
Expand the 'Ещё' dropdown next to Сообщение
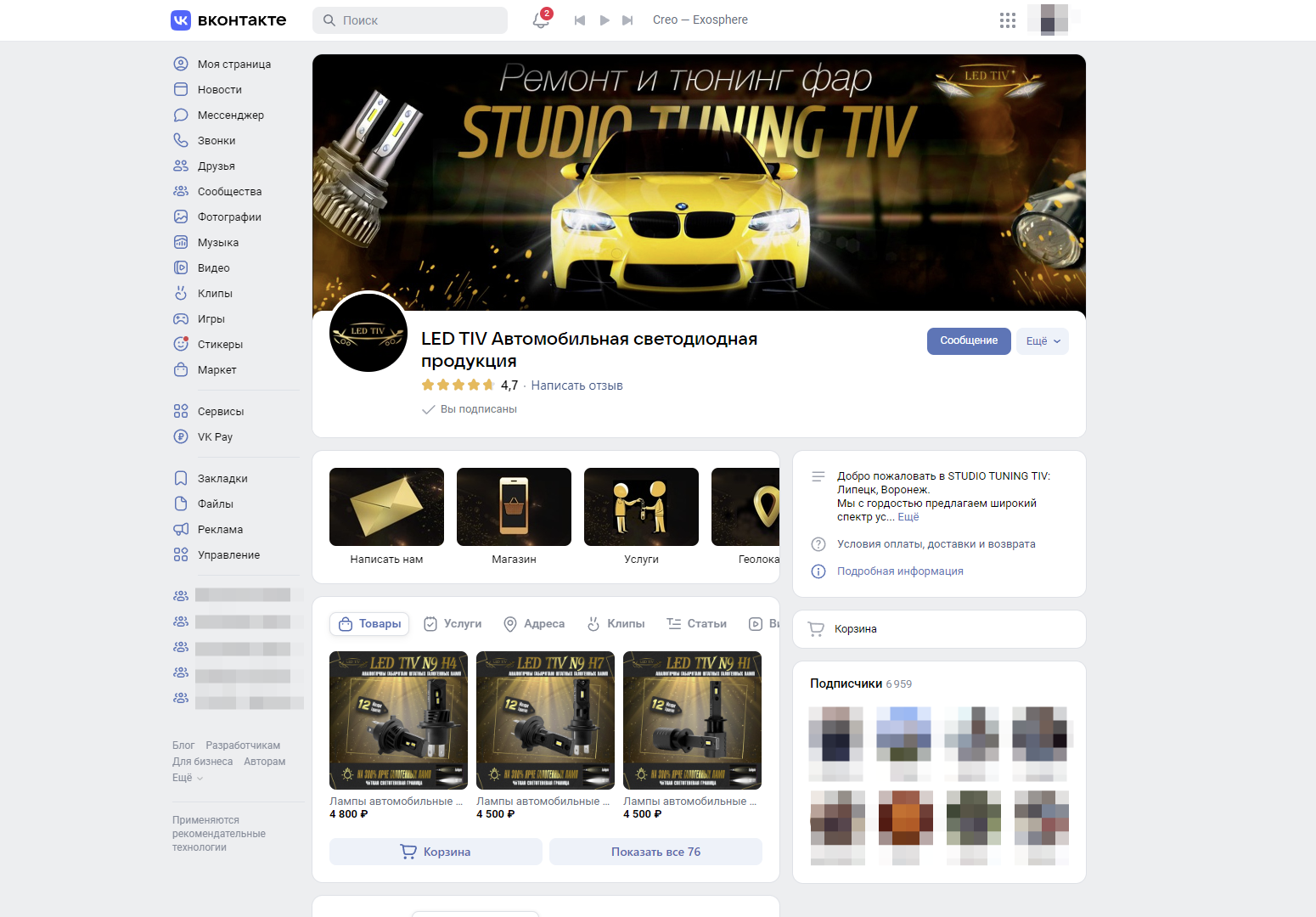1043,341
